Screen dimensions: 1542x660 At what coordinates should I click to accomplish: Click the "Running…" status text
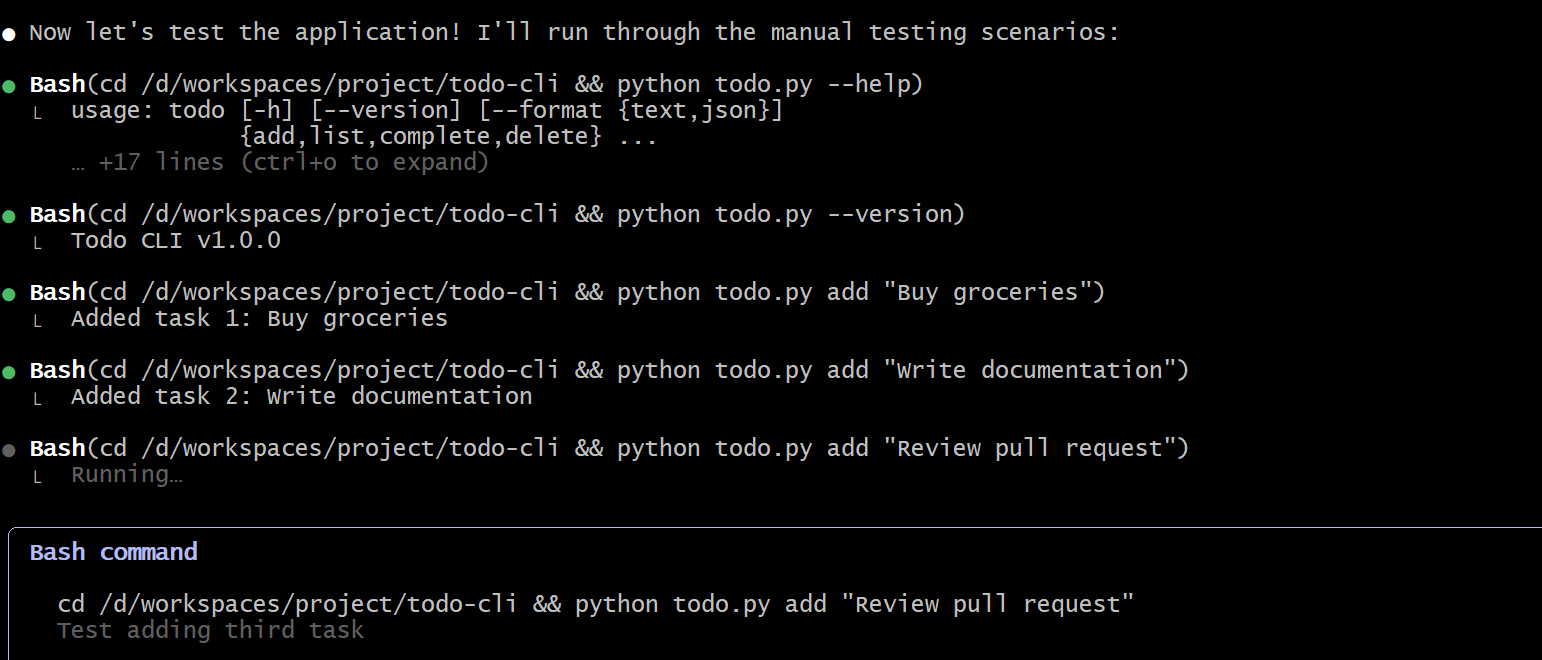point(127,474)
